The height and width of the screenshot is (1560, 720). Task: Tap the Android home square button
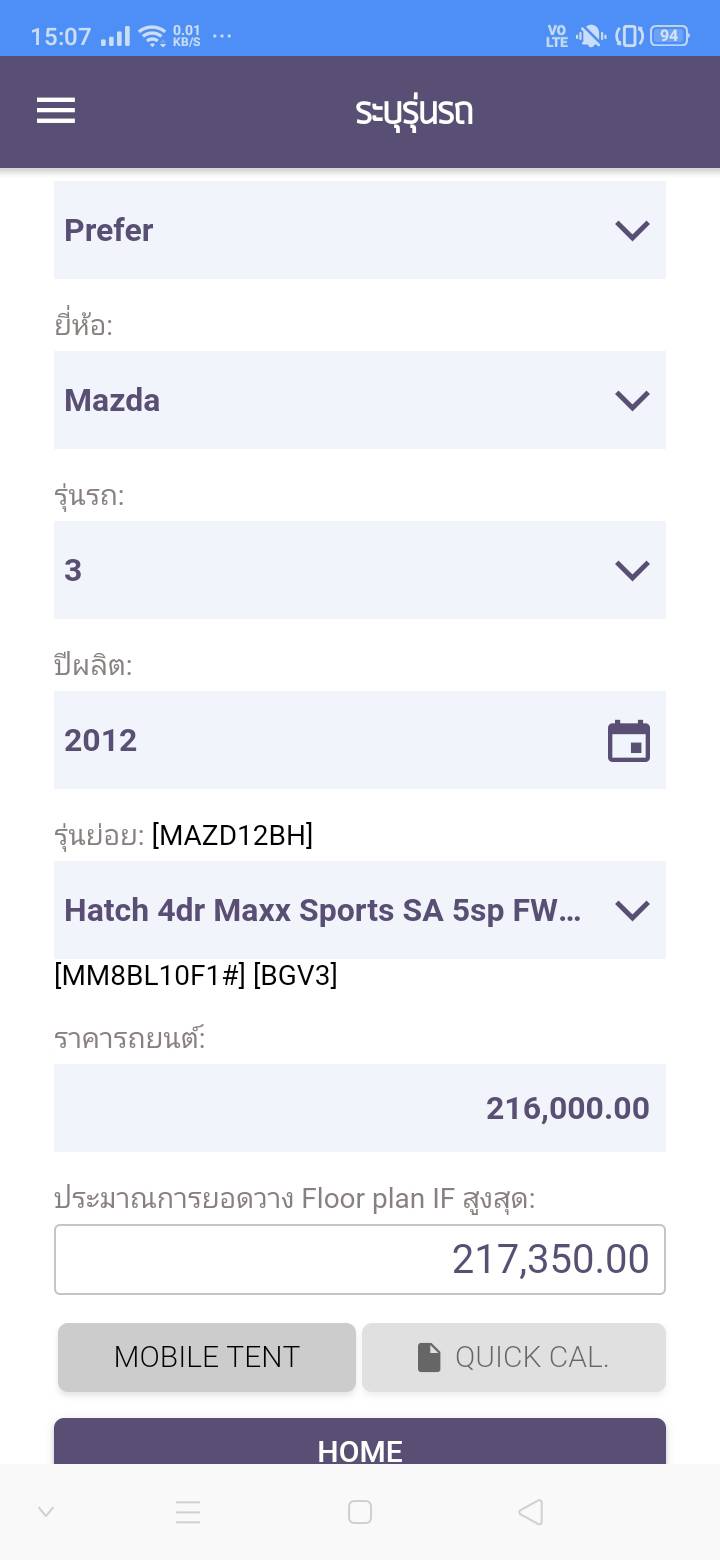(x=360, y=1511)
